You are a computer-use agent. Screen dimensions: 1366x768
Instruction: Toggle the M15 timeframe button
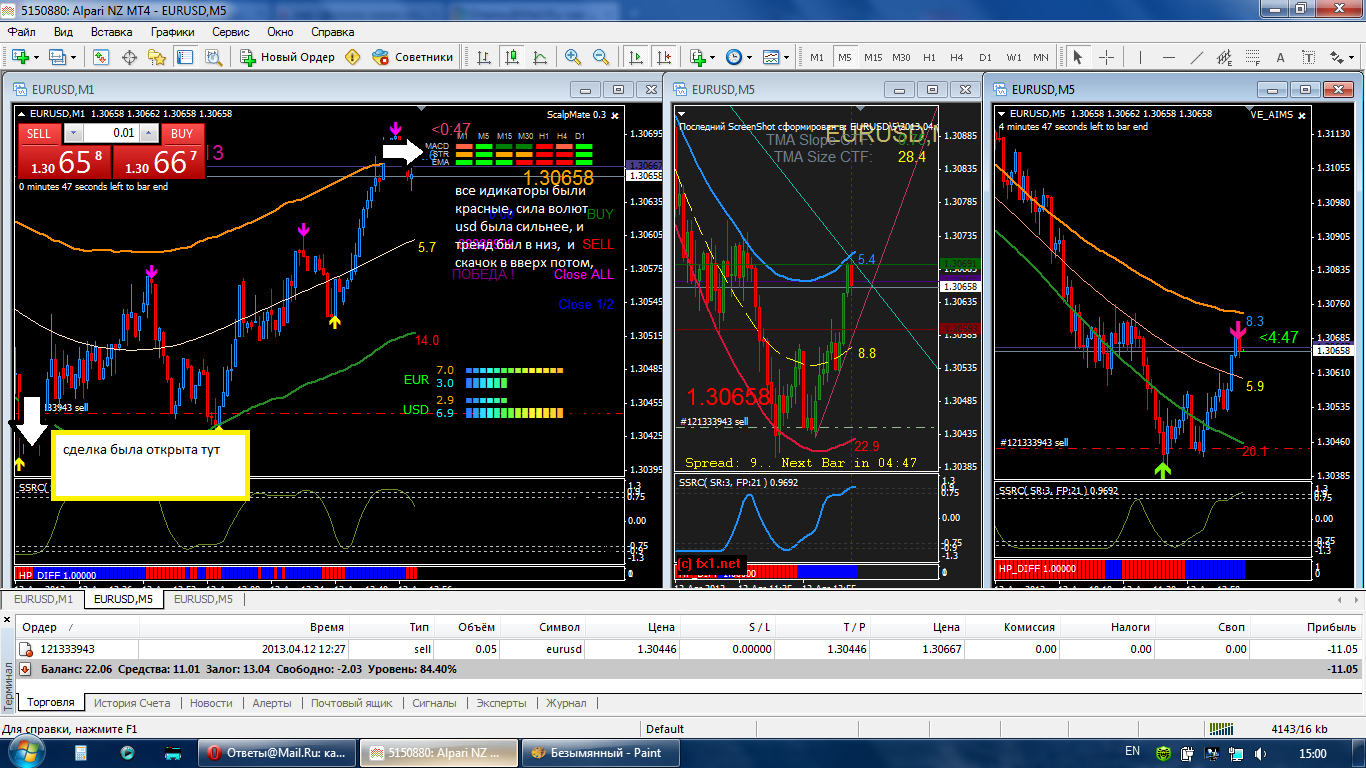pos(873,57)
